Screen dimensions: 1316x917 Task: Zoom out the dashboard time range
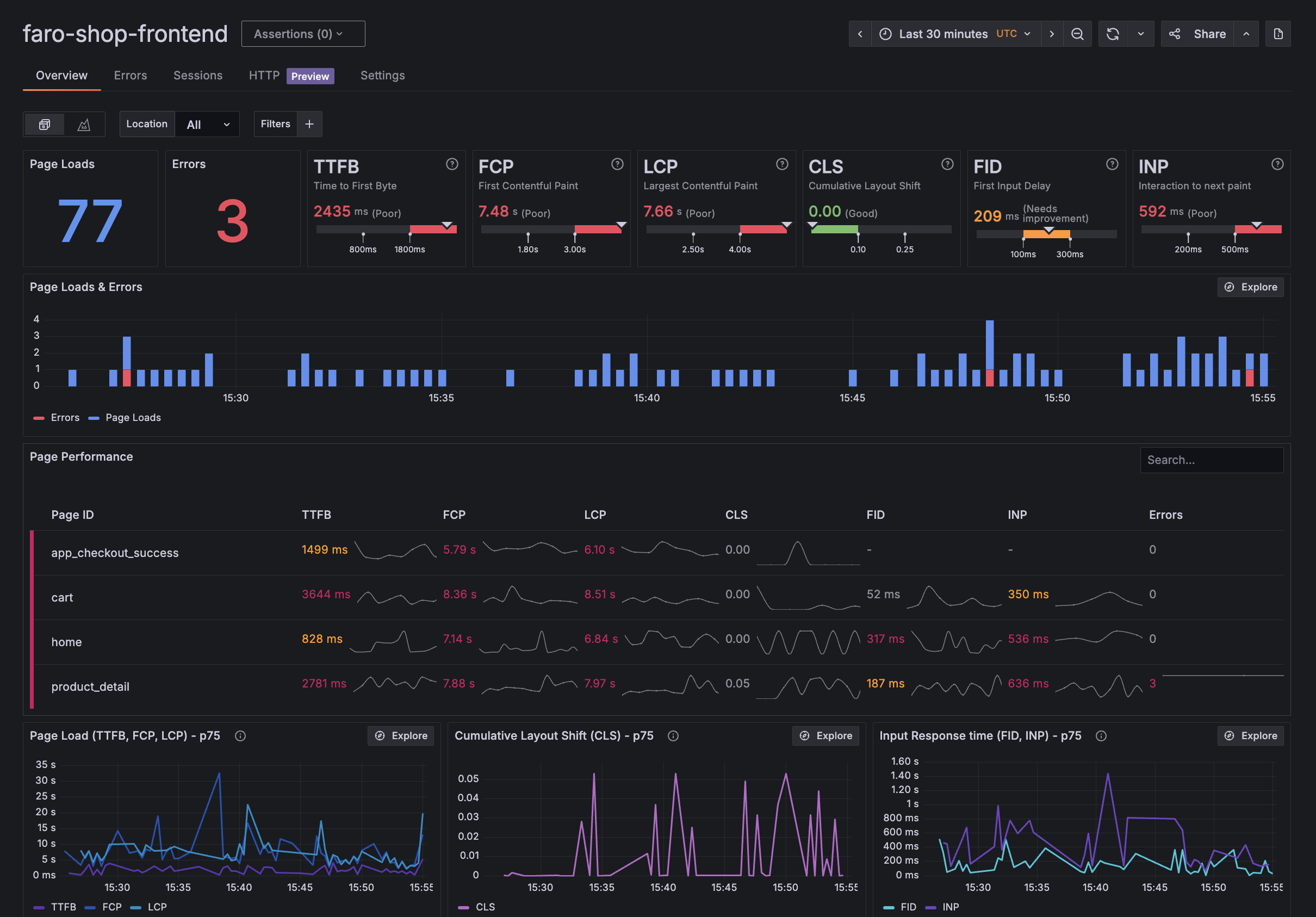coord(1078,34)
